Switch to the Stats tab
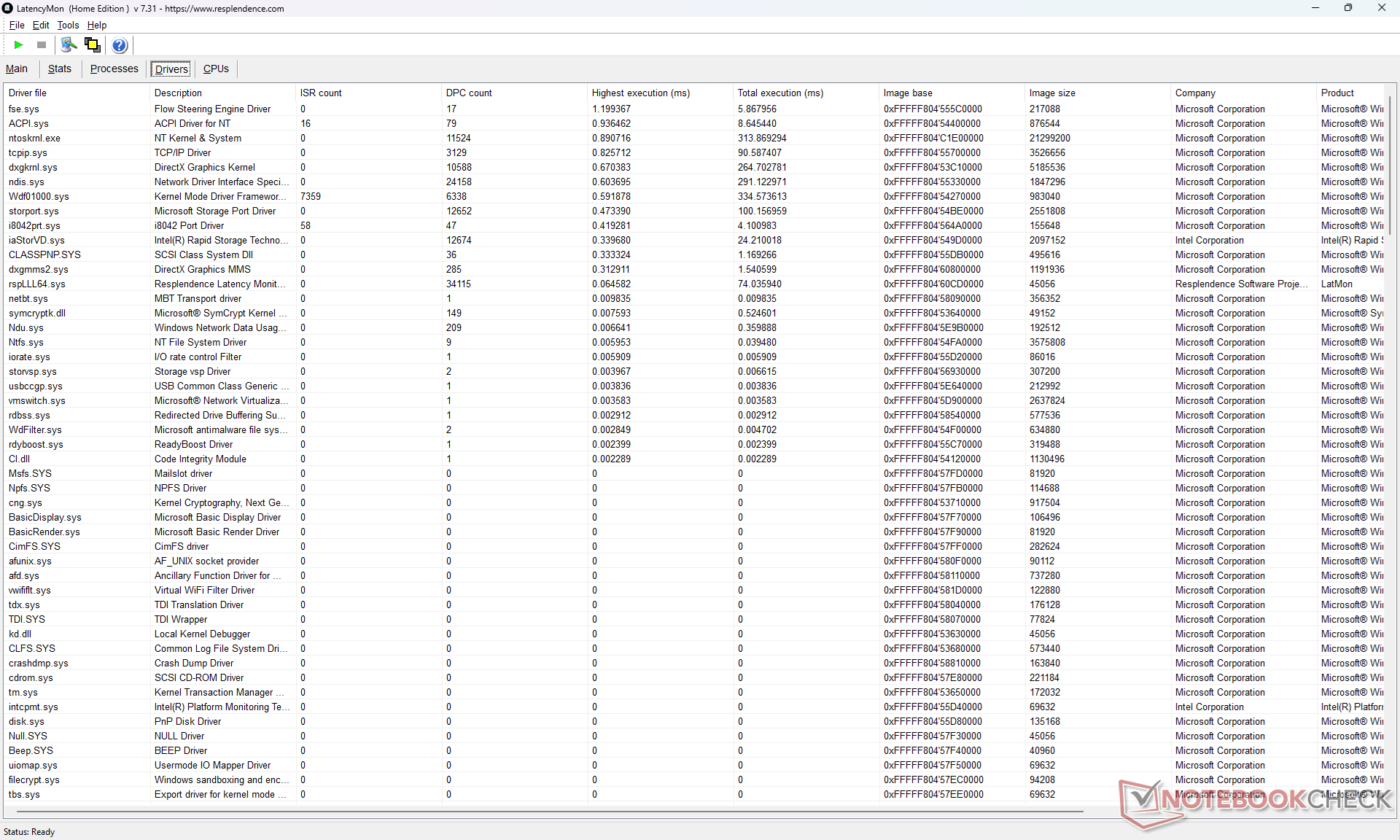This screenshot has height=840, width=1400. [x=59, y=69]
